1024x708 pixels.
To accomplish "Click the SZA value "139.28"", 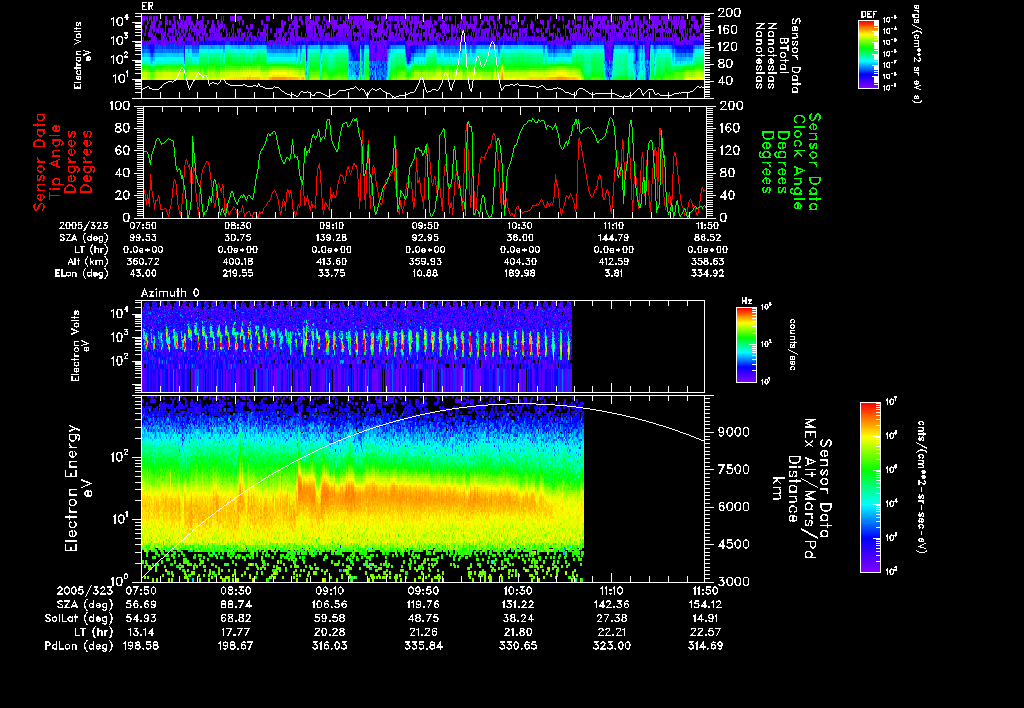I will tap(330, 238).
